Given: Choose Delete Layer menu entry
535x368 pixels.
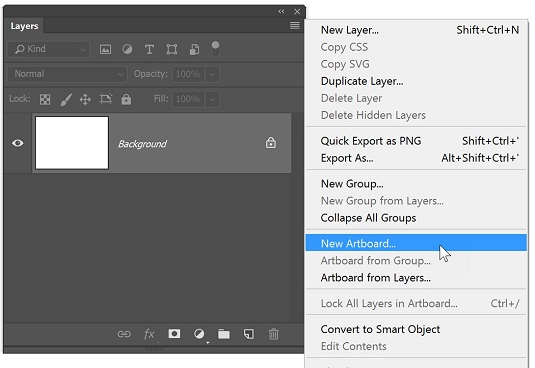Looking at the screenshot, I should tap(416, 98).
